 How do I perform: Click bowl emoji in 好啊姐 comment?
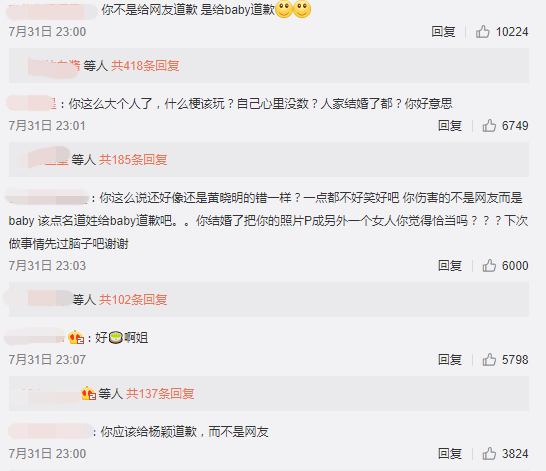tap(116, 337)
